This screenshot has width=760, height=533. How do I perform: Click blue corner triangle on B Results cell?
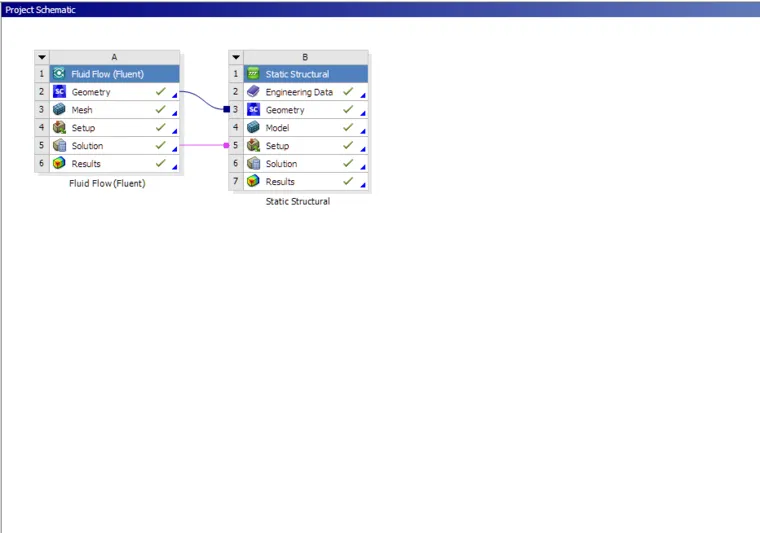click(x=363, y=185)
